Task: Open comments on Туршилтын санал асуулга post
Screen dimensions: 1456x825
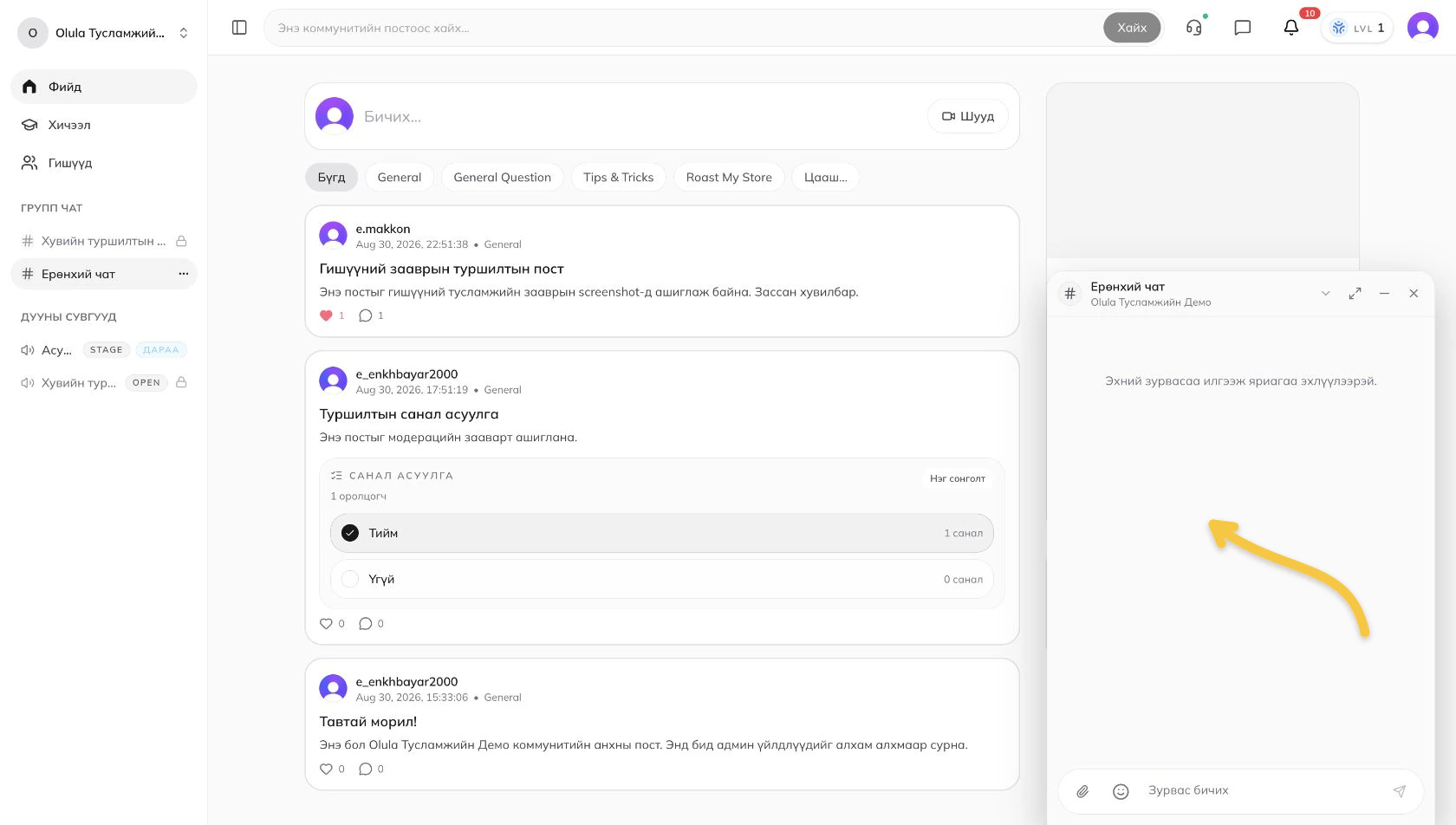Action: [366, 623]
